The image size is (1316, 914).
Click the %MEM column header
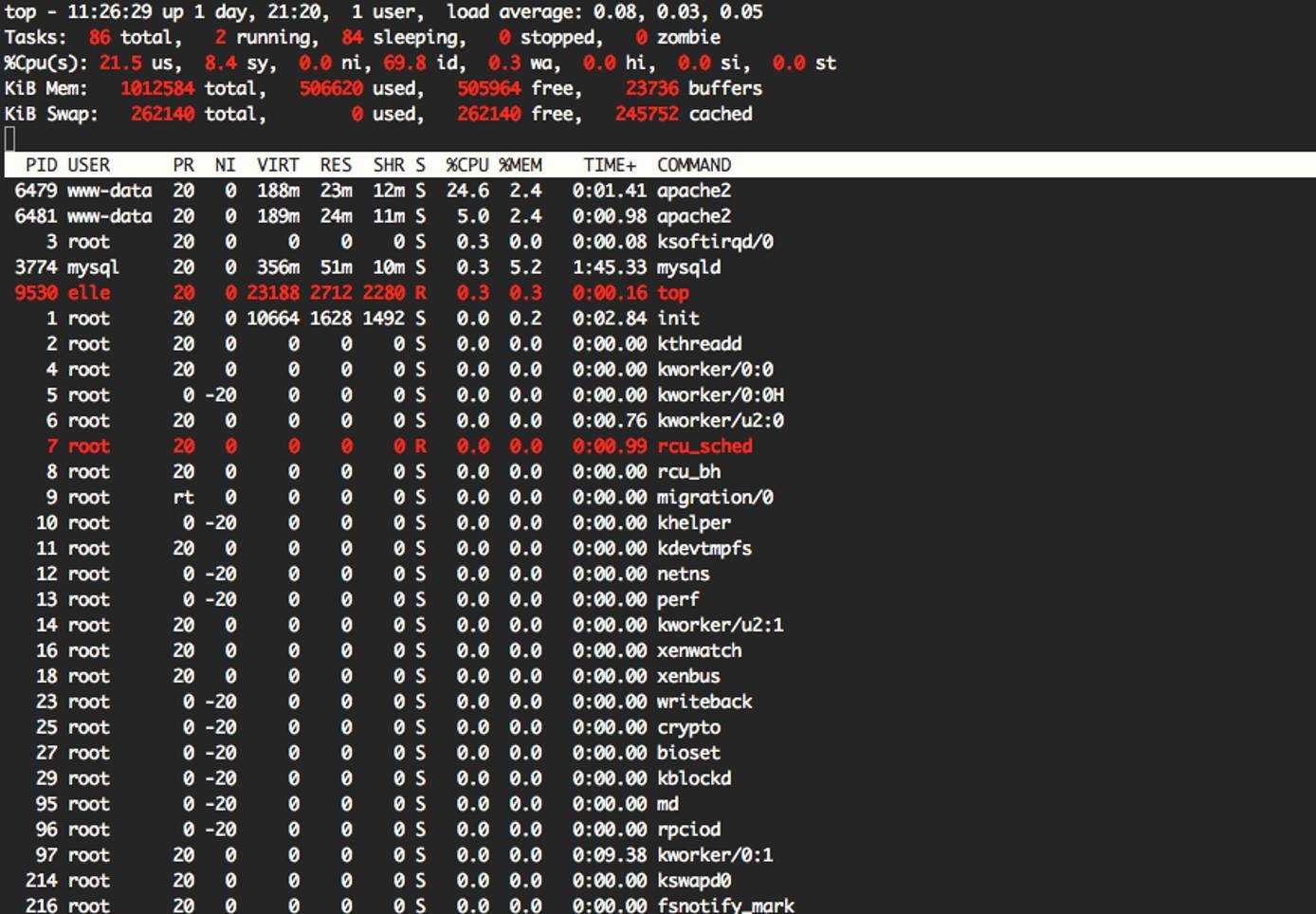click(521, 165)
